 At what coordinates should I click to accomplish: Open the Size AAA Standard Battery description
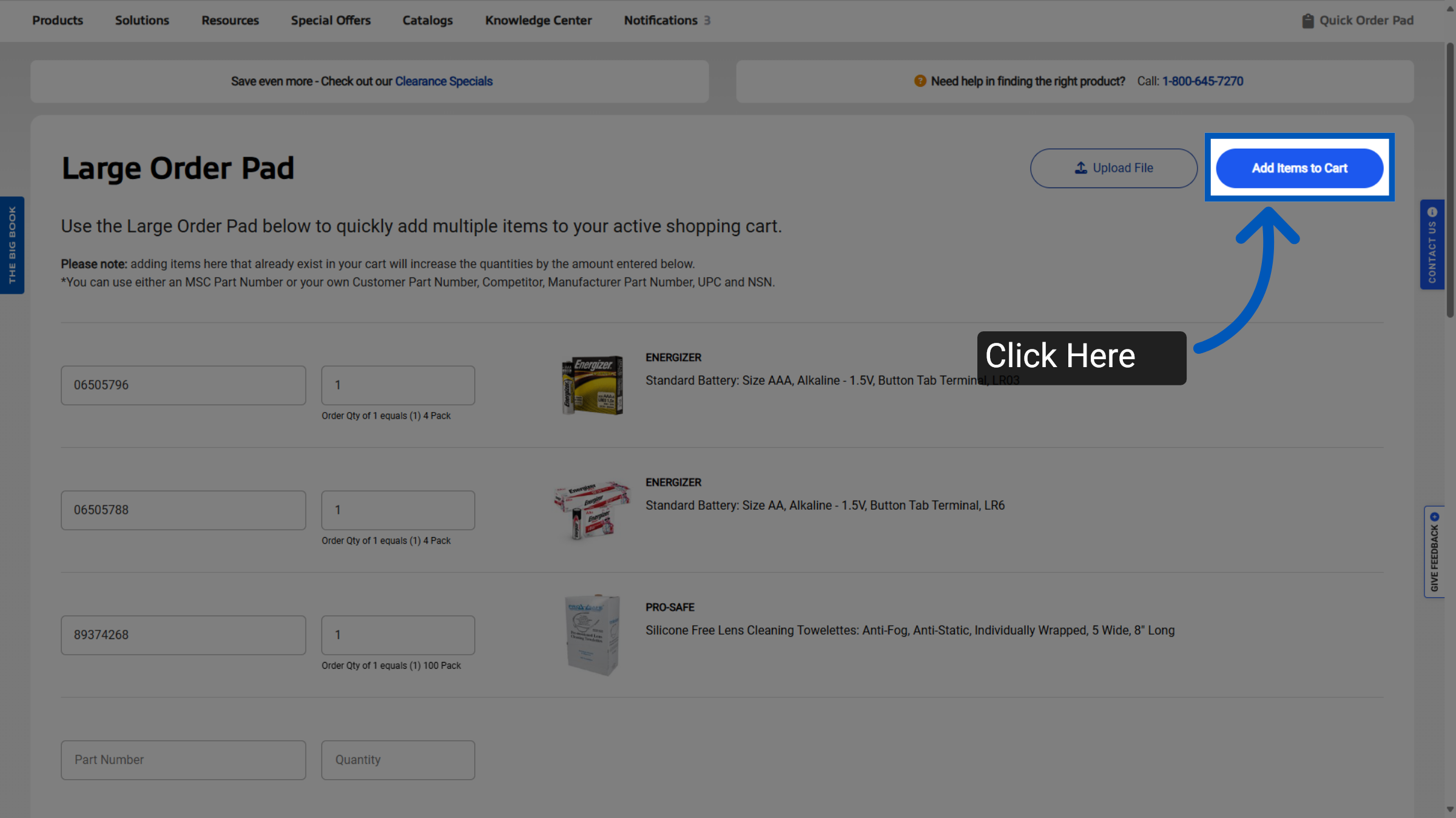832,380
